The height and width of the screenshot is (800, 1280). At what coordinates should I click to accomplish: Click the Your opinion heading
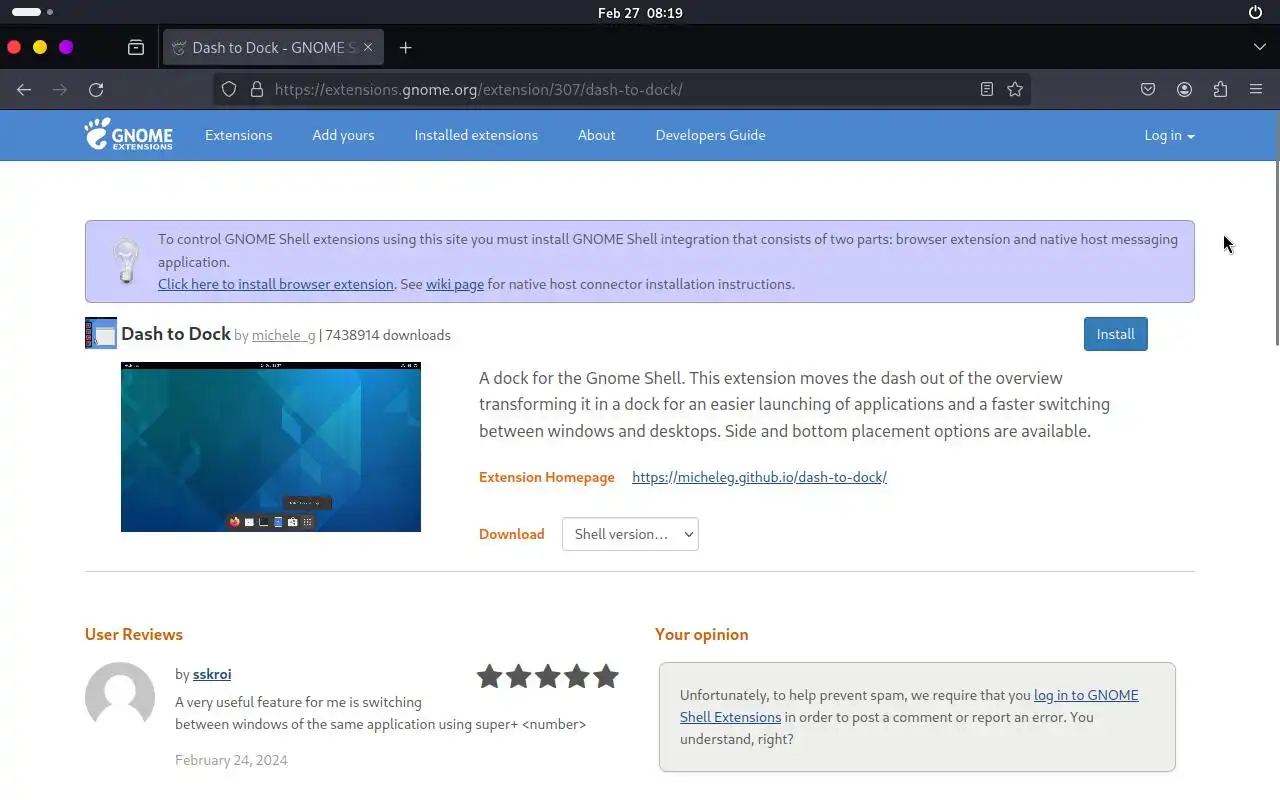click(x=701, y=634)
